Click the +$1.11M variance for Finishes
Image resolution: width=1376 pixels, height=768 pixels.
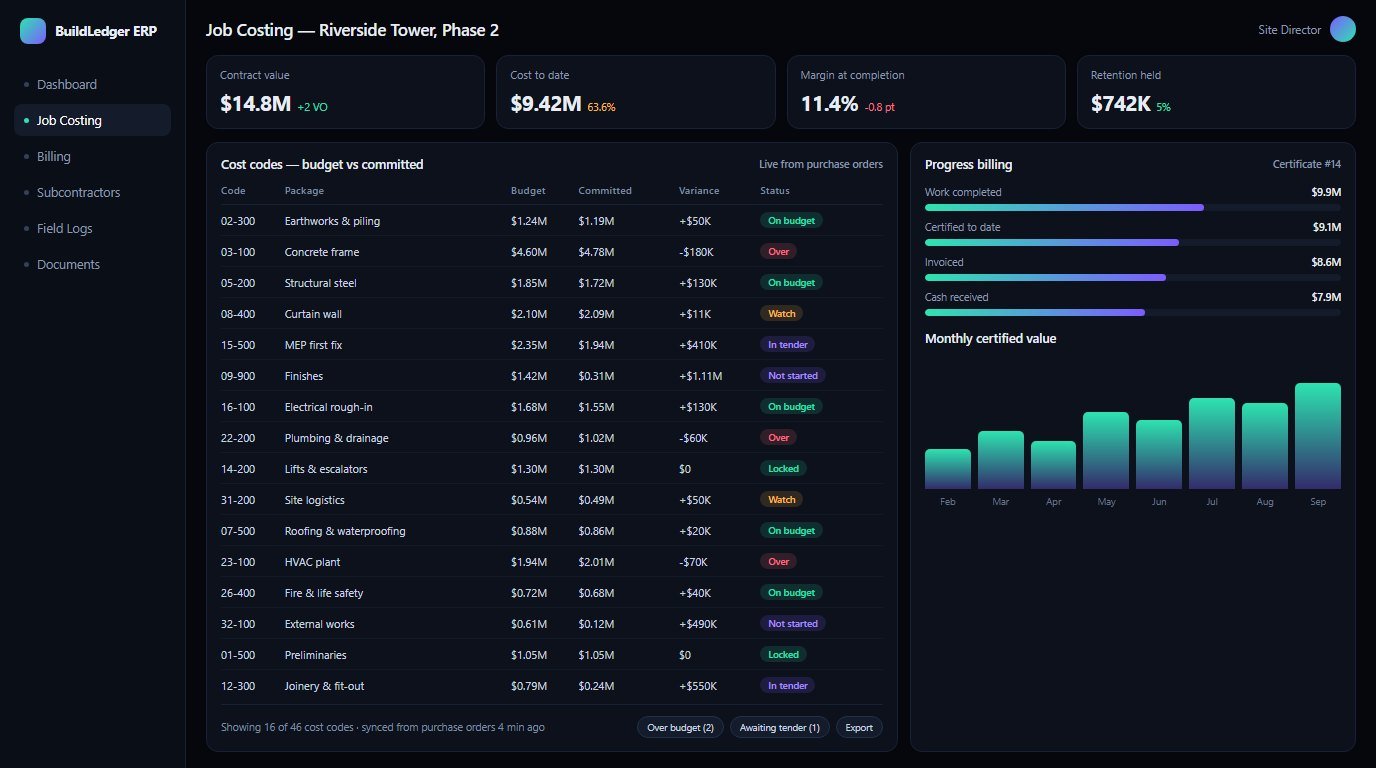point(701,376)
